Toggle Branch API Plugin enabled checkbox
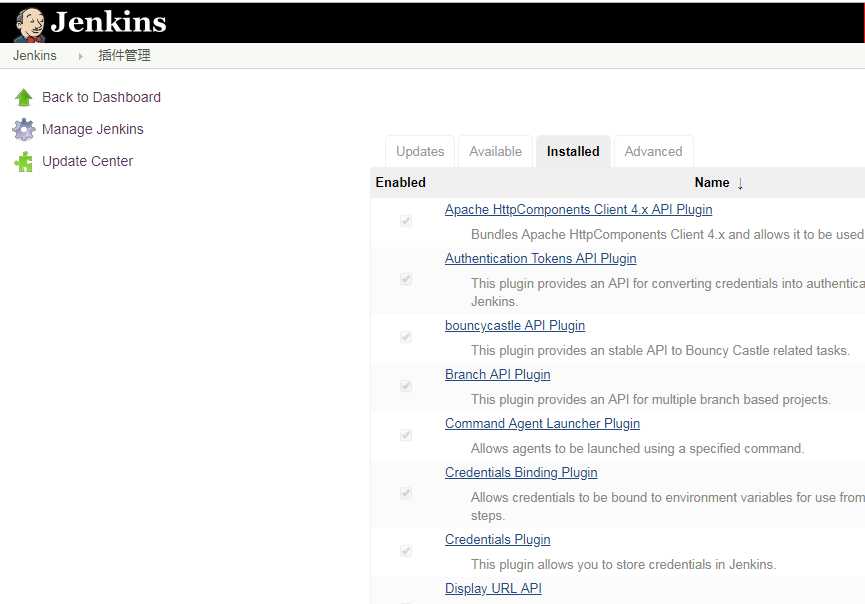Screen dimensions: 865x604 [406, 386]
